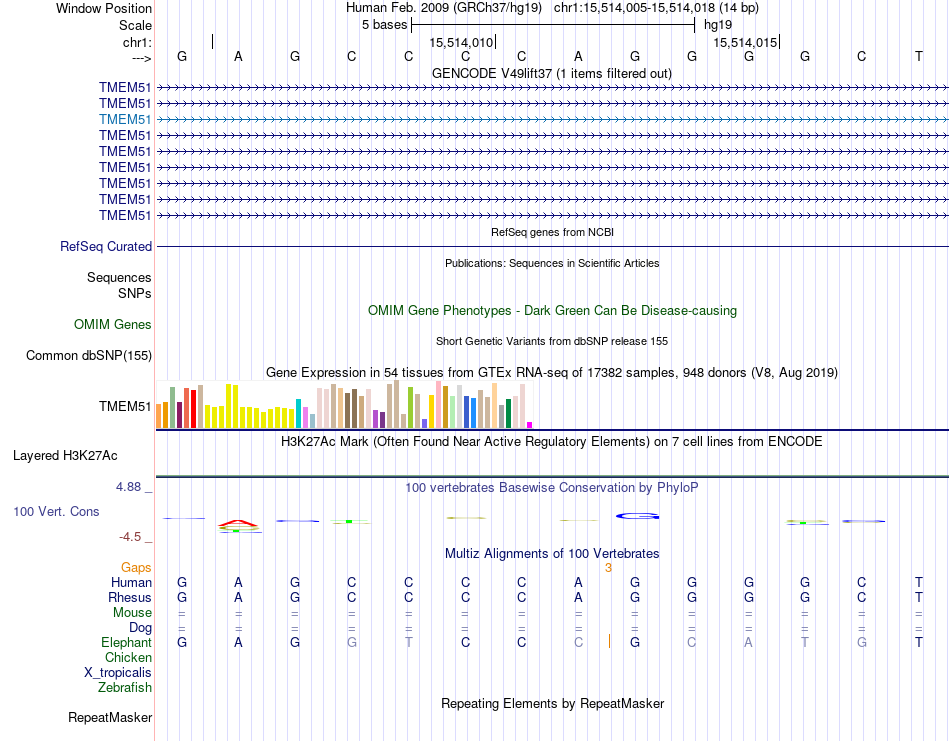950x741 pixels.
Task: Click the -4.5 conservation scale minimum
Action: pyautogui.click(x=130, y=537)
